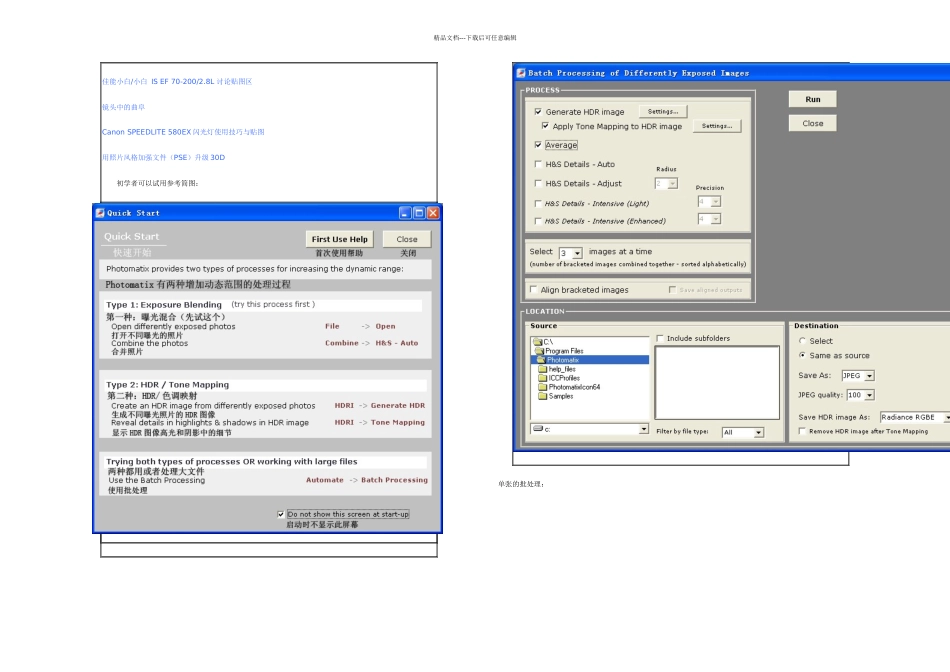Click Close button in Quick Start panel
The width and height of the screenshot is (950, 672).
[407, 239]
